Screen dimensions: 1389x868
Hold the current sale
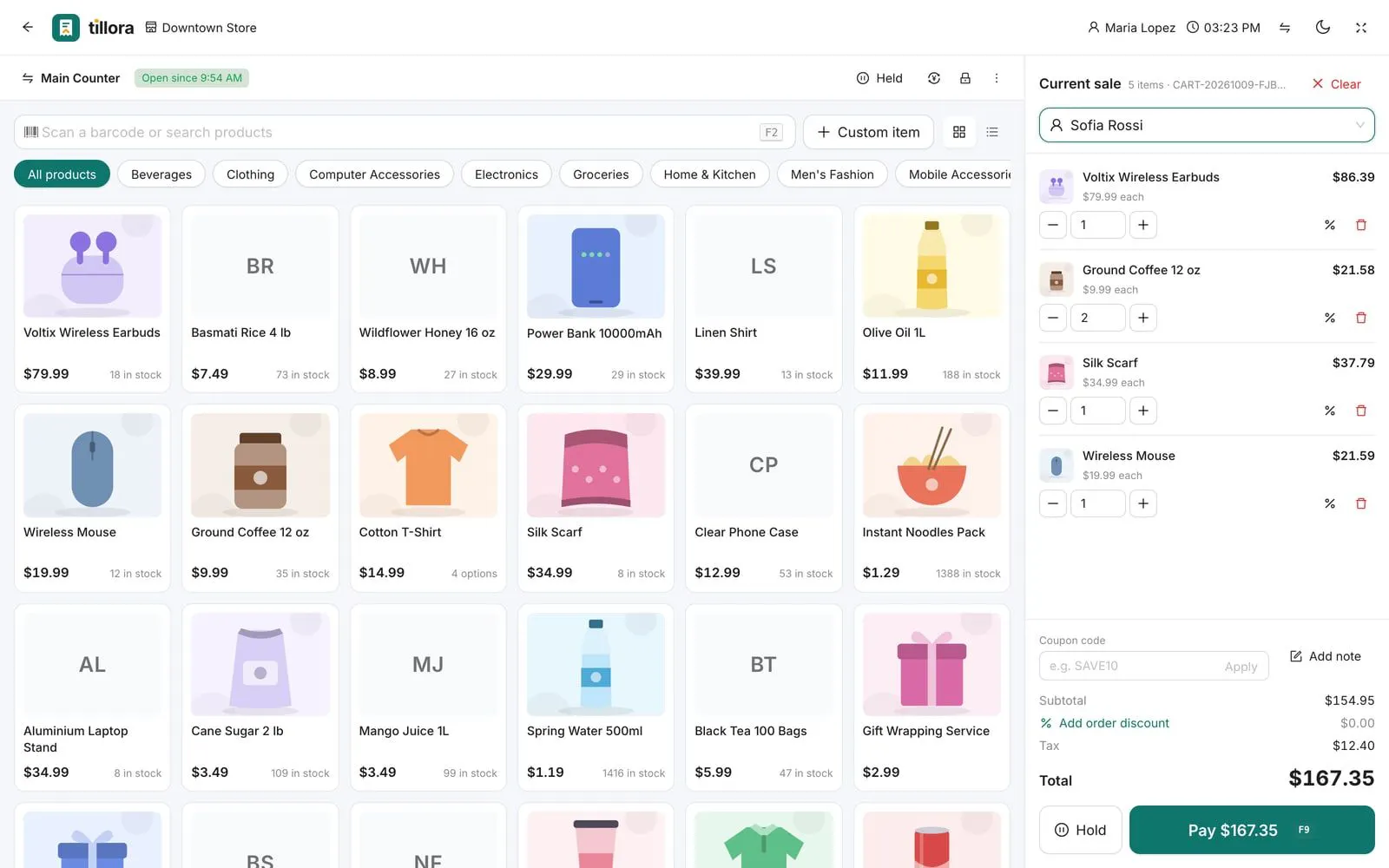point(1081,830)
